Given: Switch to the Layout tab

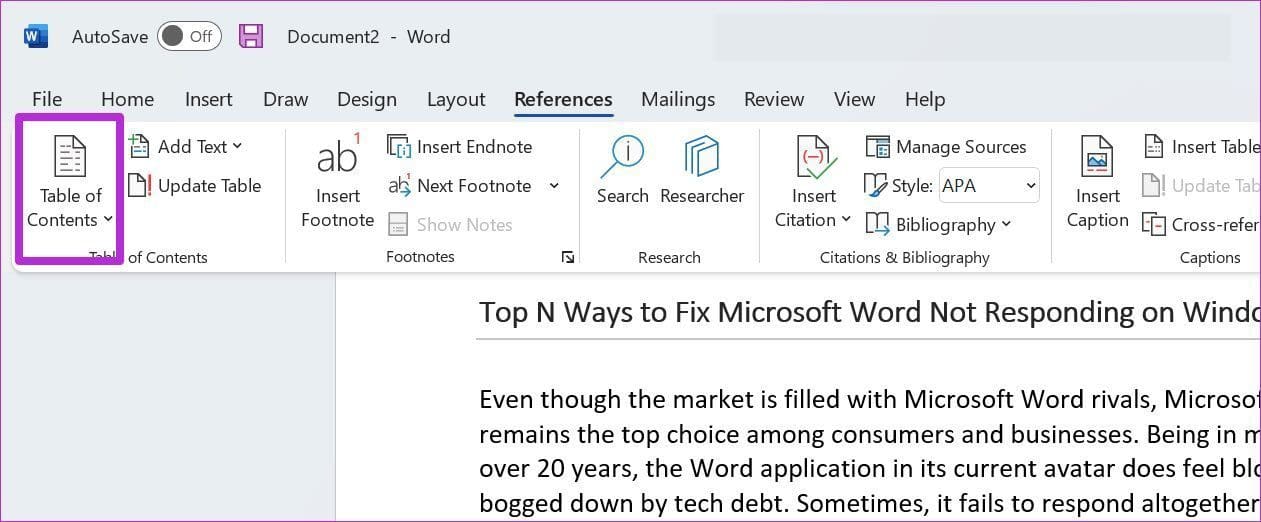Looking at the screenshot, I should (x=456, y=99).
